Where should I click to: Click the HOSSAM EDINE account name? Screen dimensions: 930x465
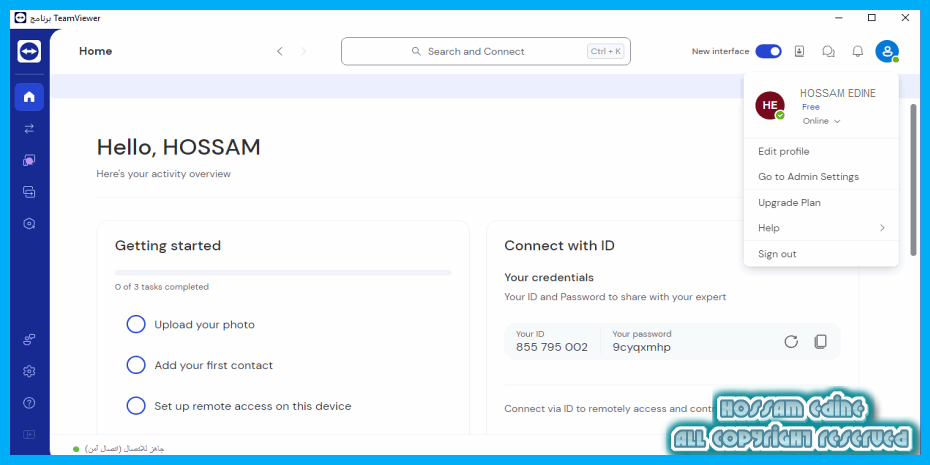click(837, 93)
